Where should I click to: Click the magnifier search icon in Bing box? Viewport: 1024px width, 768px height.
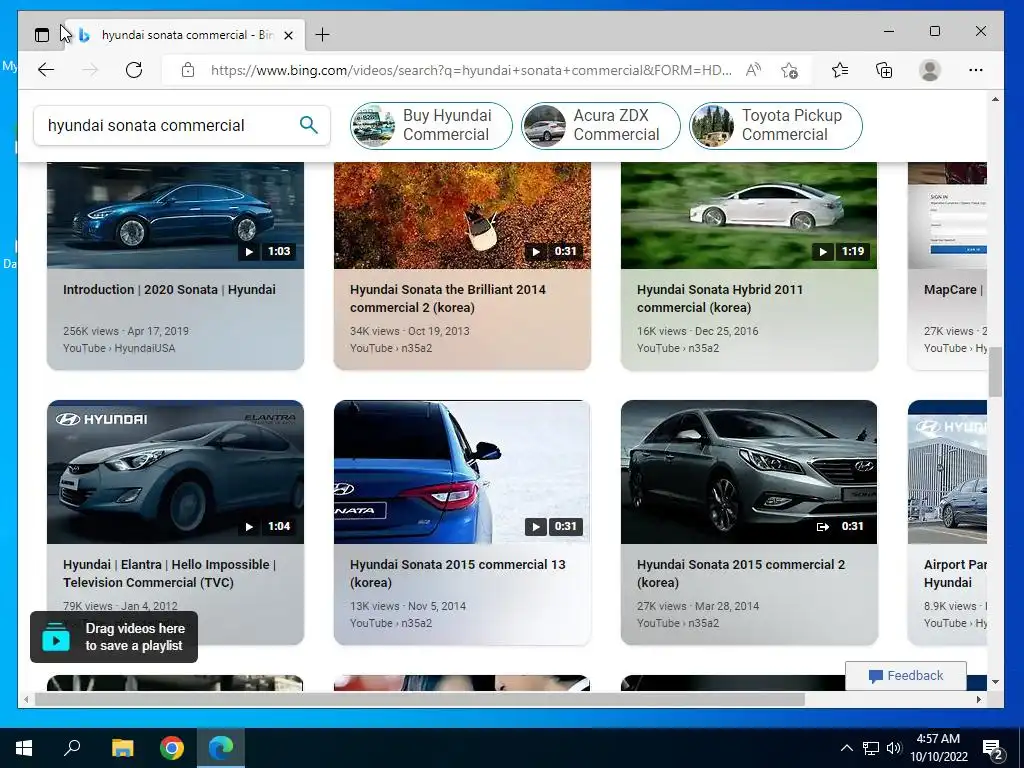pyautogui.click(x=308, y=125)
